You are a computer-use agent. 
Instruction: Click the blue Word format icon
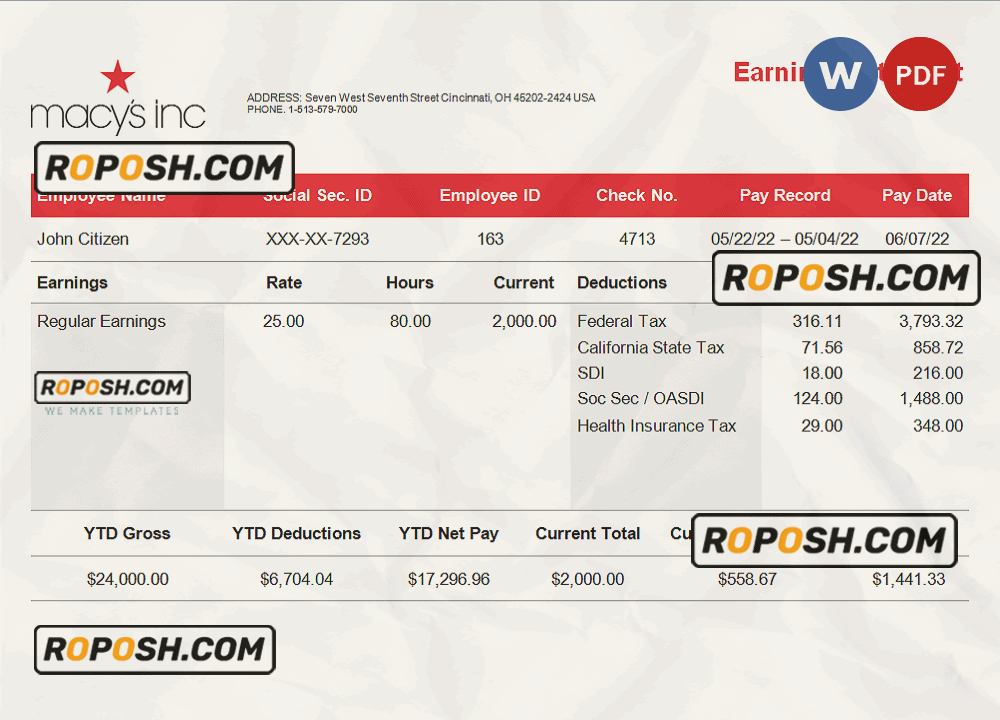[840, 74]
